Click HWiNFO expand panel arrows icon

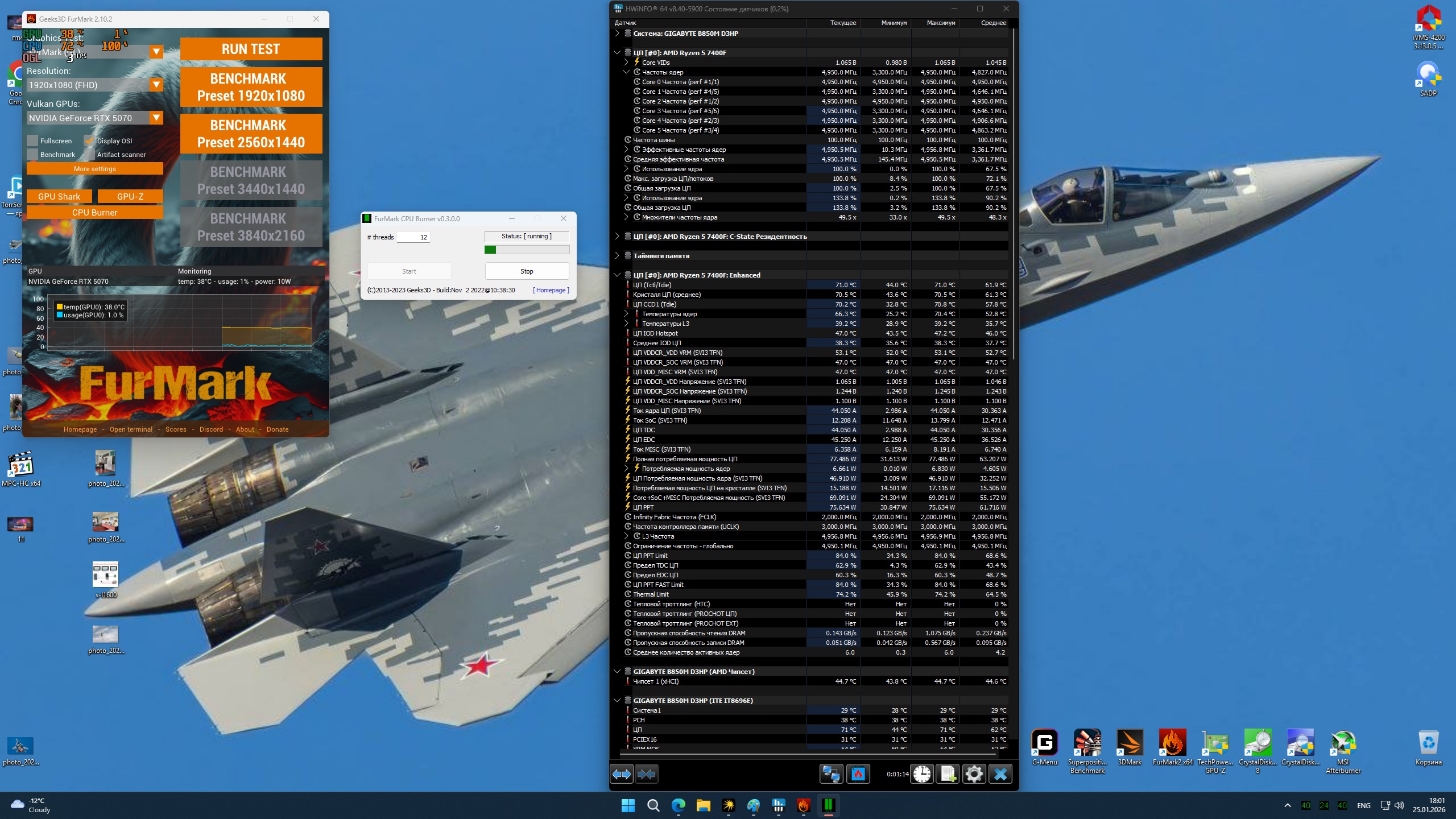point(621,774)
